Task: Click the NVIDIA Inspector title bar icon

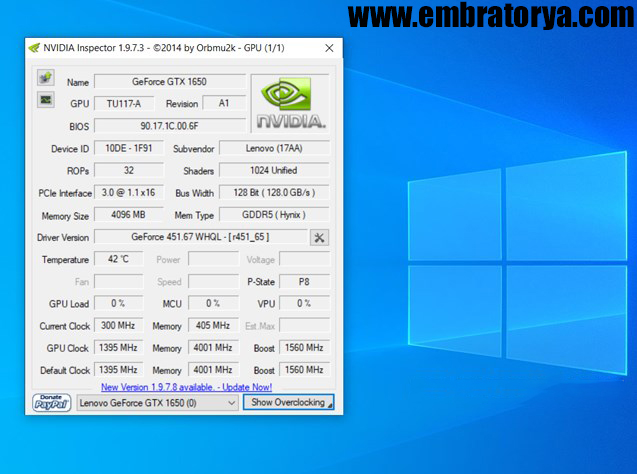Action: click(x=35, y=48)
